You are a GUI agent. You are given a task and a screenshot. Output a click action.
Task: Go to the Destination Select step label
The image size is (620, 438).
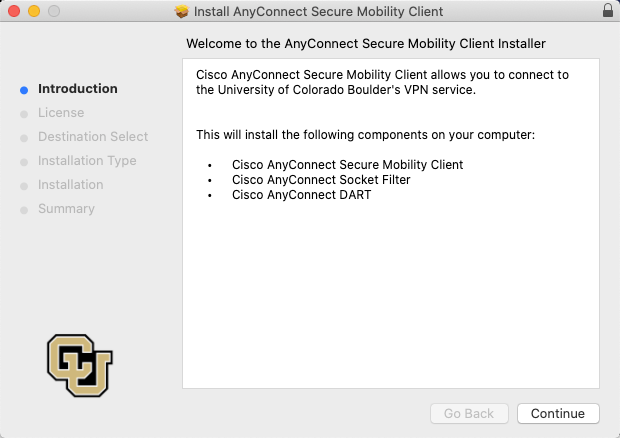click(x=93, y=137)
